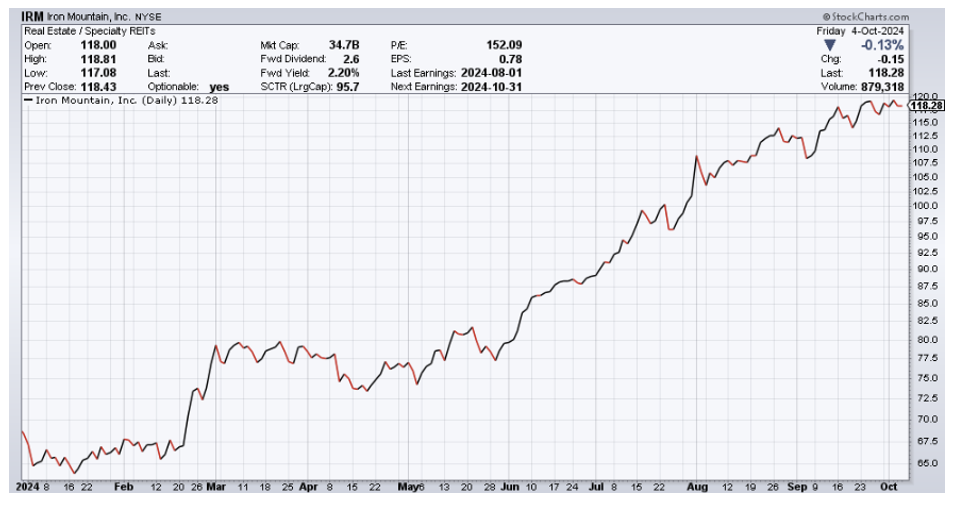Click the High value 118.81

point(98,59)
